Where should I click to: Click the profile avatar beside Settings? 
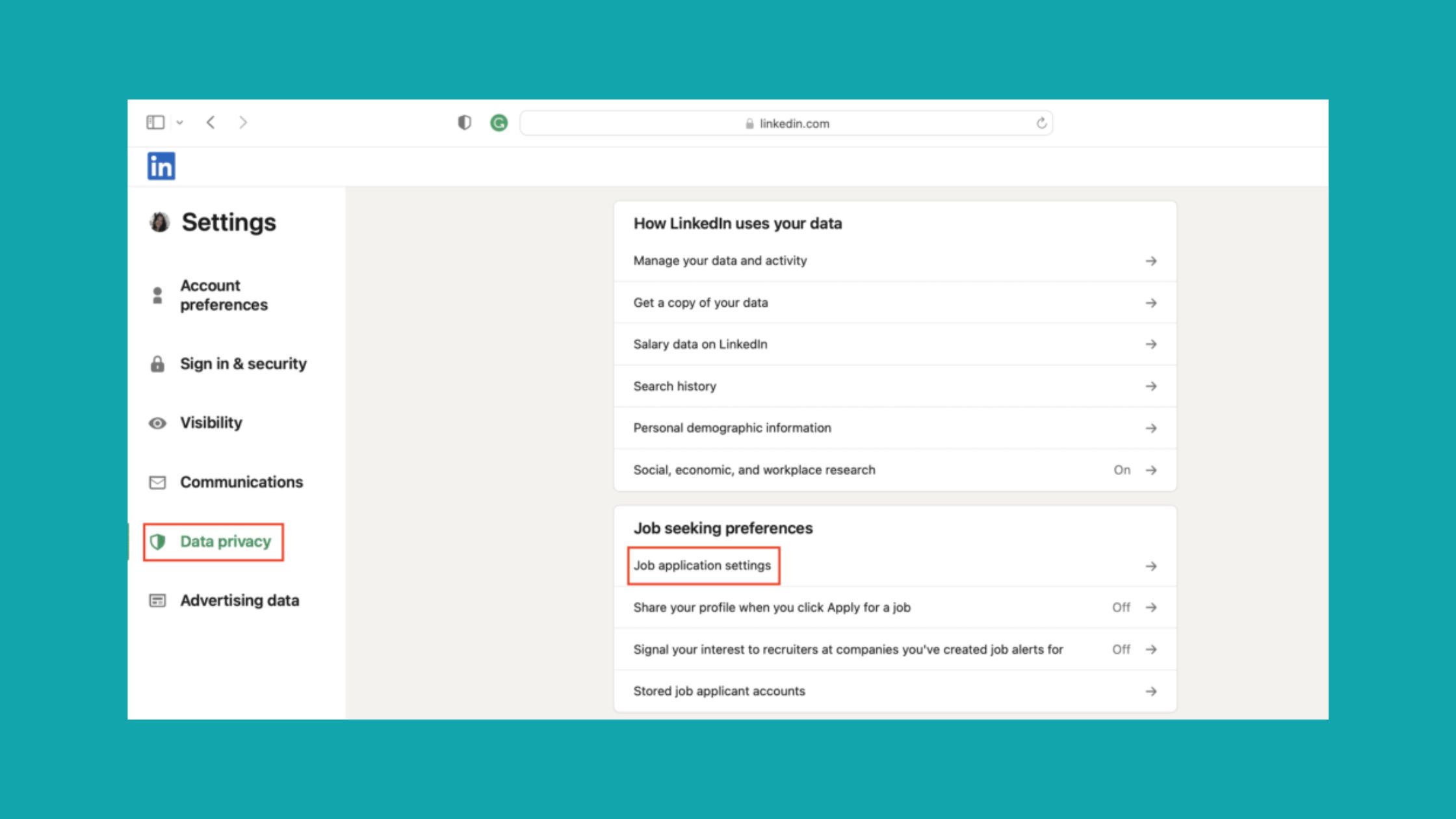tap(159, 222)
